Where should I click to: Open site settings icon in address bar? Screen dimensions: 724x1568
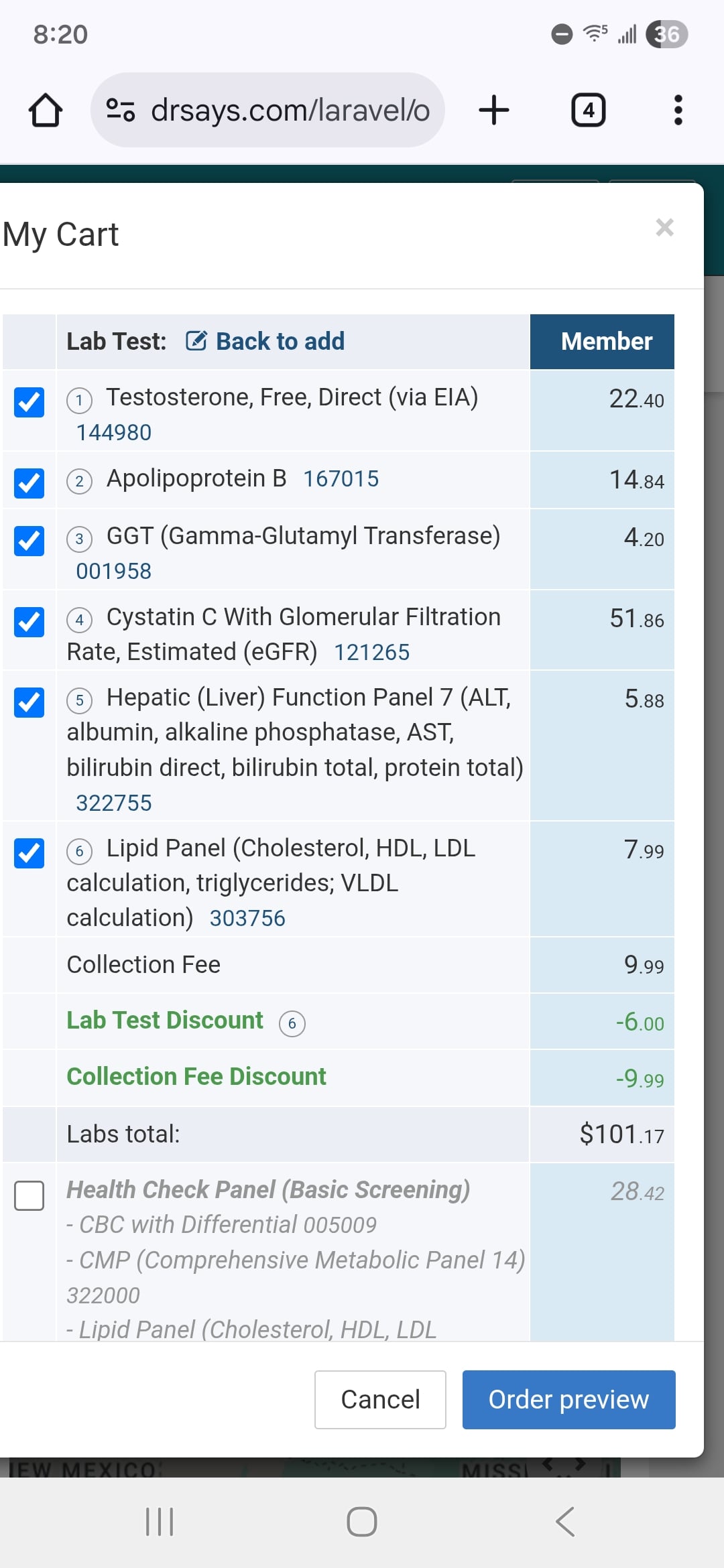[x=121, y=110]
